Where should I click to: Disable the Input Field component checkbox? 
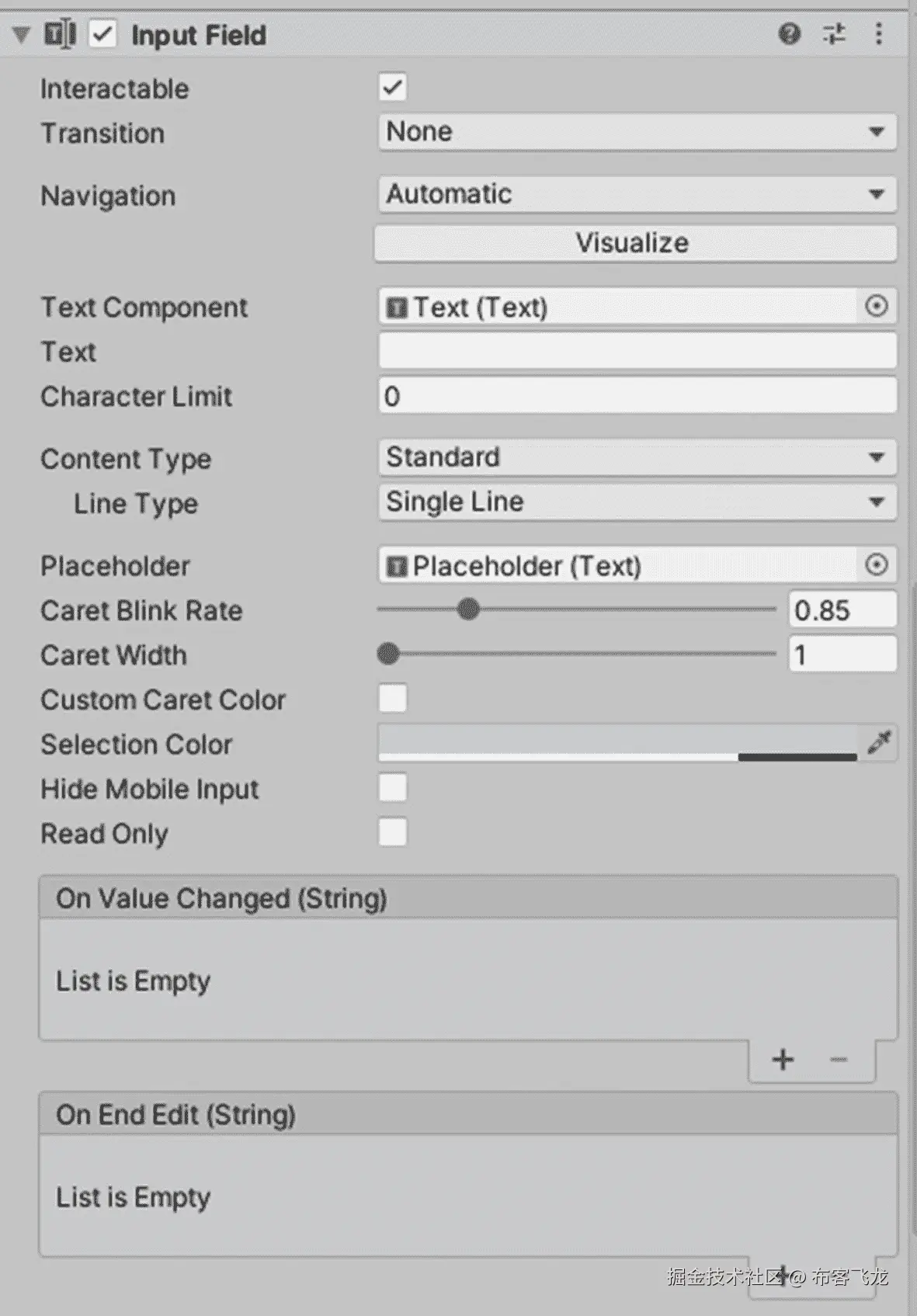[103, 35]
